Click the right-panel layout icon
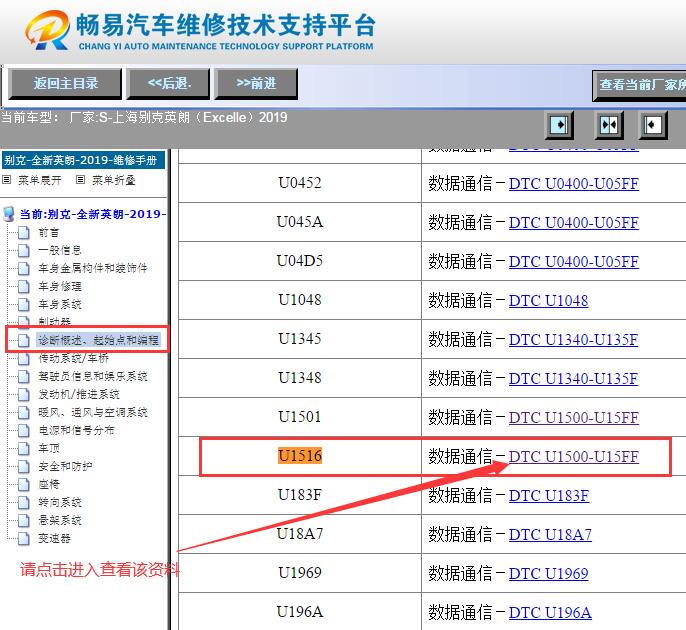This screenshot has width=686, height=630. click(653, 126)
